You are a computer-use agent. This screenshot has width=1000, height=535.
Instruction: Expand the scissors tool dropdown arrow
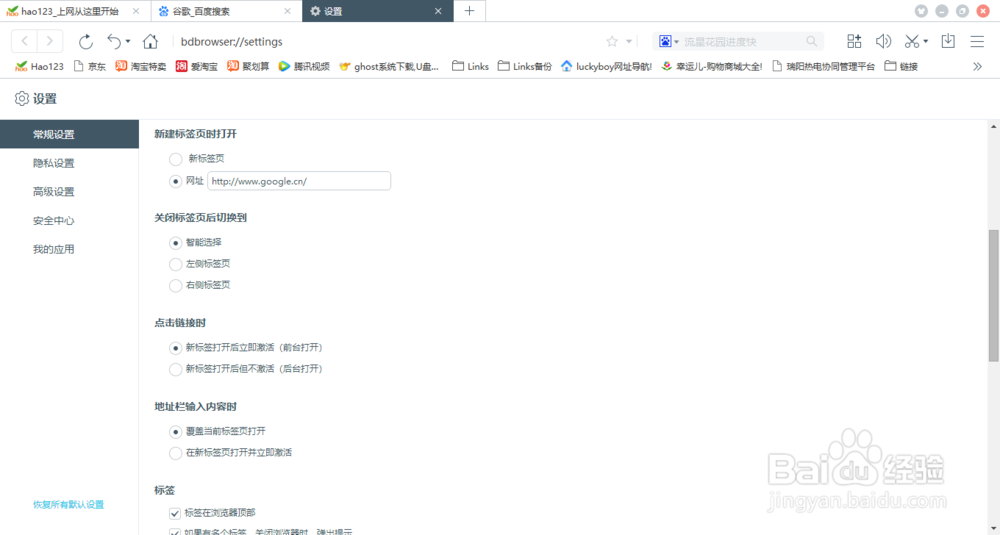coord(925,41)
